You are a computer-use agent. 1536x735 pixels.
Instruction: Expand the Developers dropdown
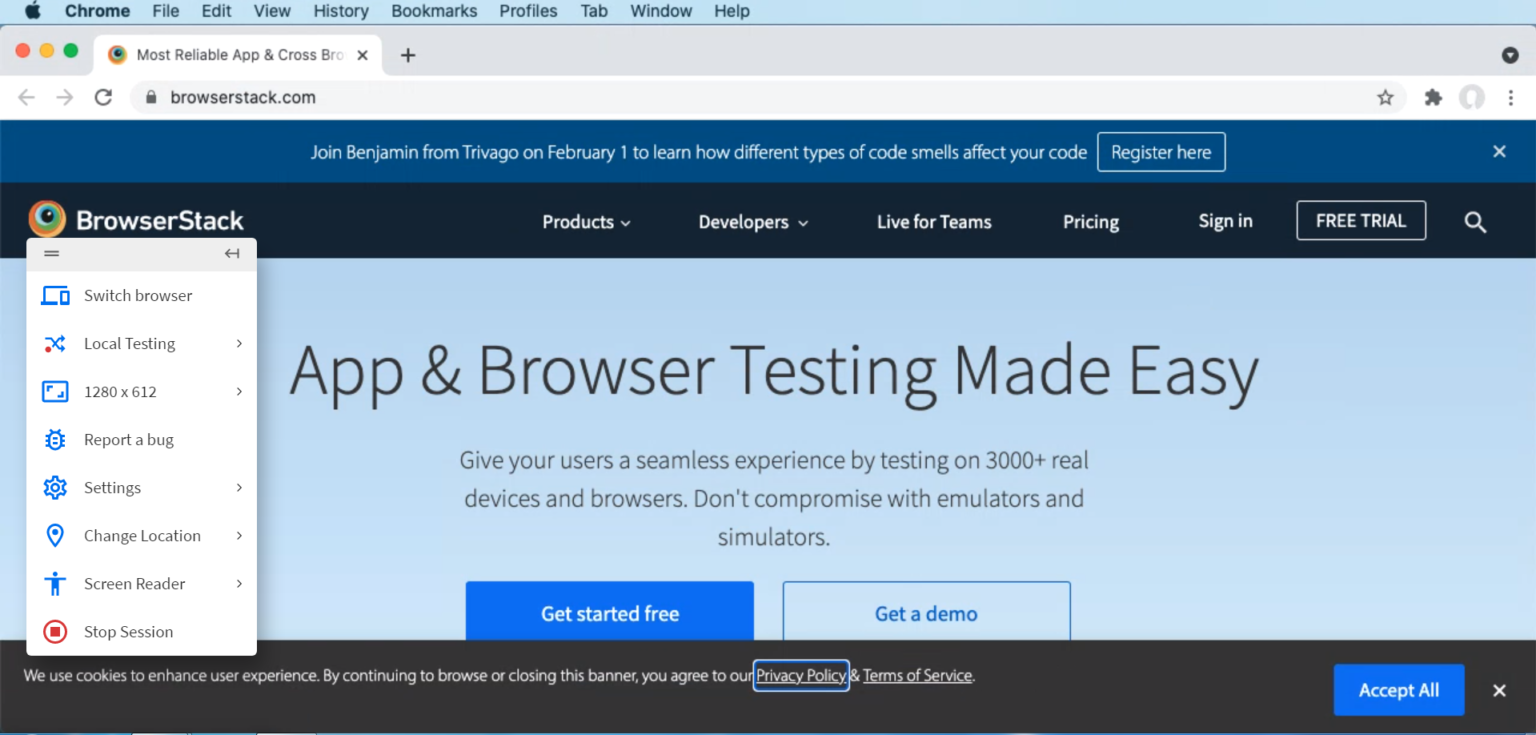[752, 221]
